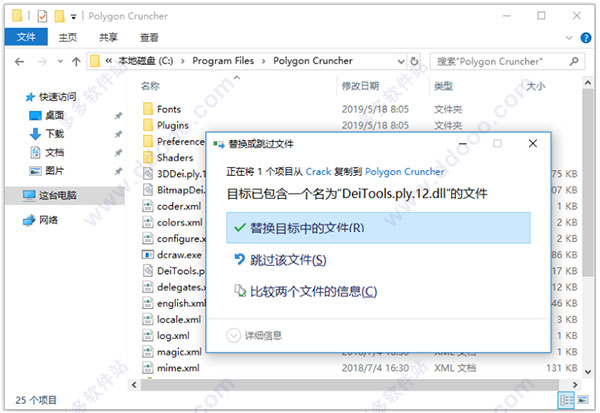
Task: Select DeiTools file icon
Action: point(148,271)
